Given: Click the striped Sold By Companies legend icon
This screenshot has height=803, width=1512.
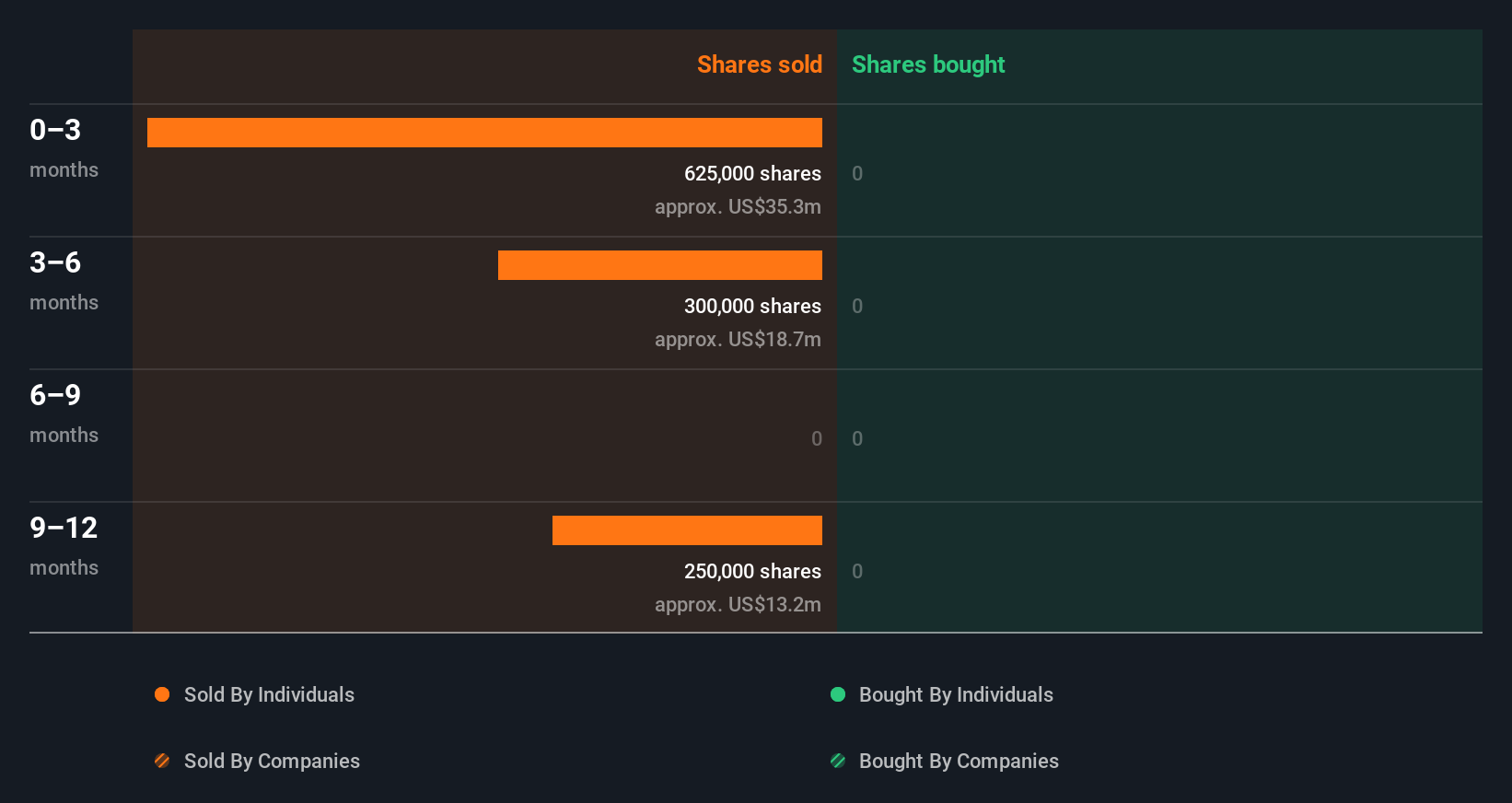Looking at the screenshot, I should click(162, 761).
